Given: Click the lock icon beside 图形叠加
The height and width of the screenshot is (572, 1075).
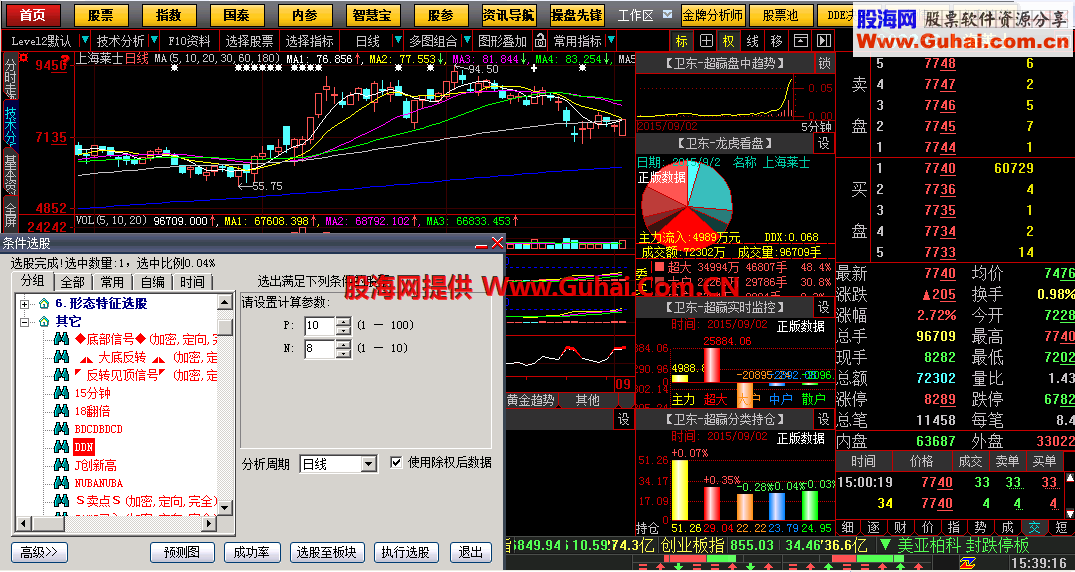Looking at the screenshot, I should point(541,40).
